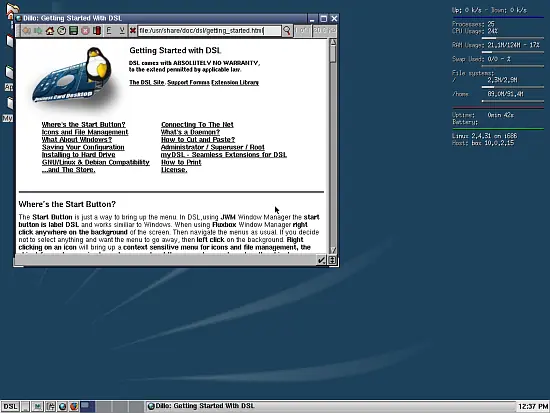550x413 pixels.
Task: Click the vertical scrollbar down arrow
Action: [333, 250]
